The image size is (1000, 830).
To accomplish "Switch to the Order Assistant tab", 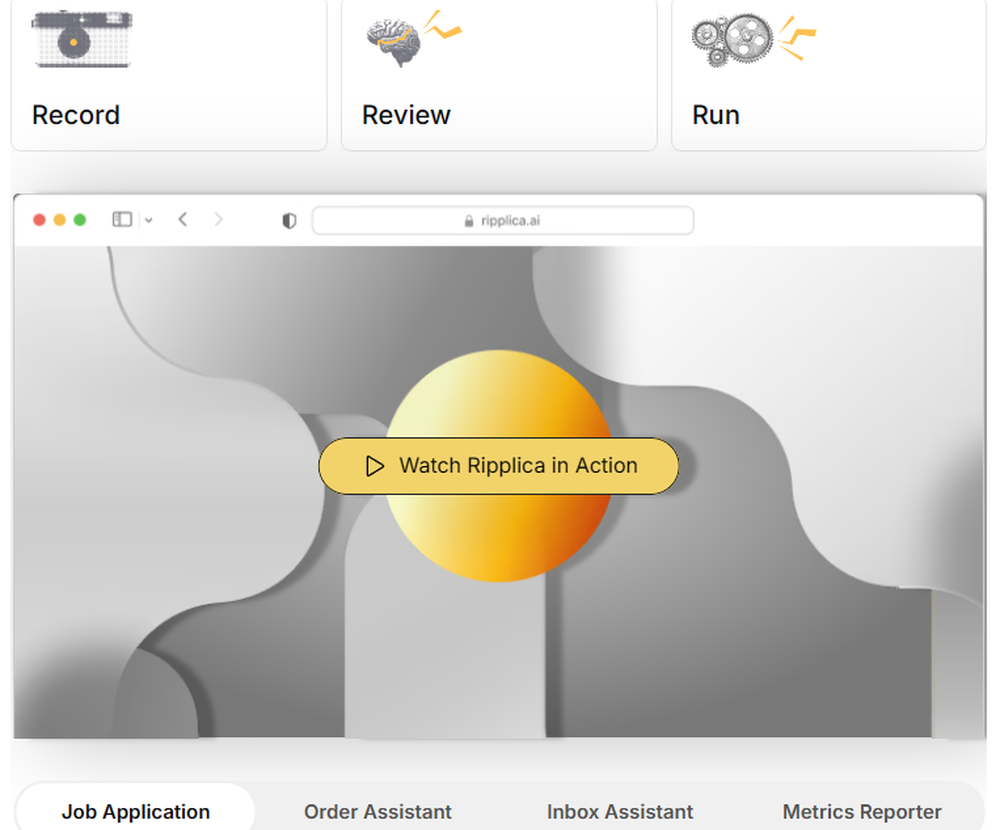I will coord(378,812).
